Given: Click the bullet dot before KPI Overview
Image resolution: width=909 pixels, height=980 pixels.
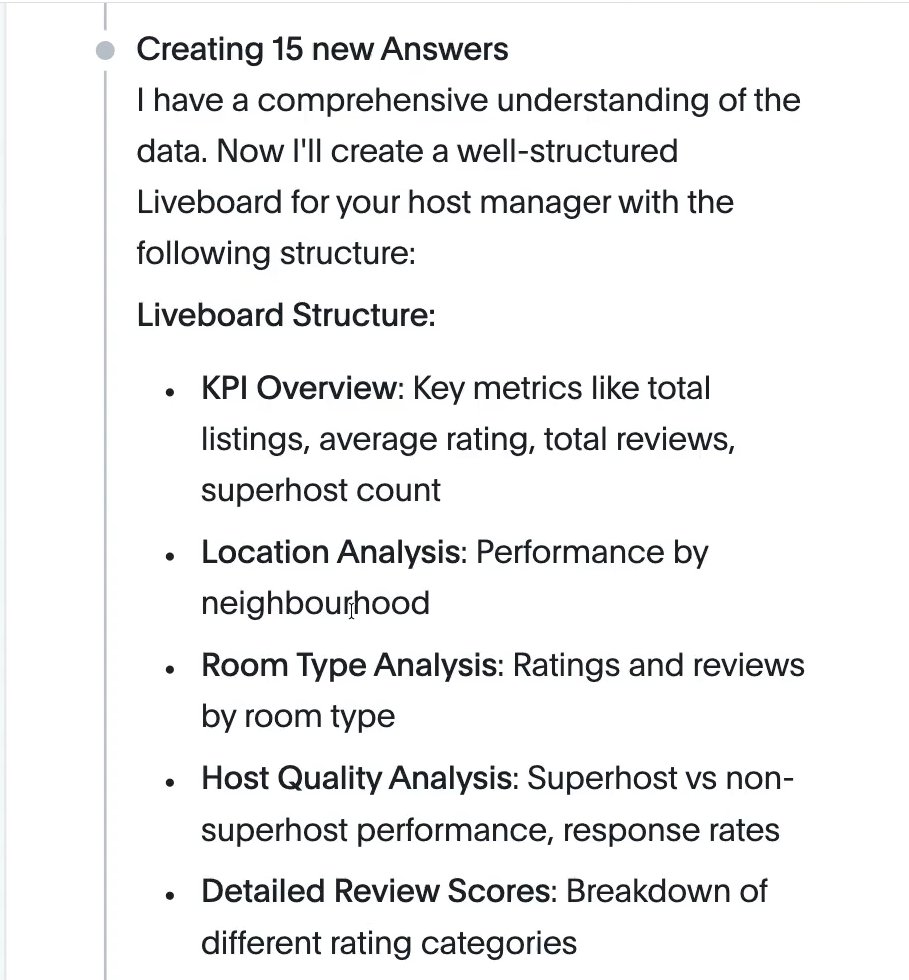Looking at the screenshot, I should [172, 390].
